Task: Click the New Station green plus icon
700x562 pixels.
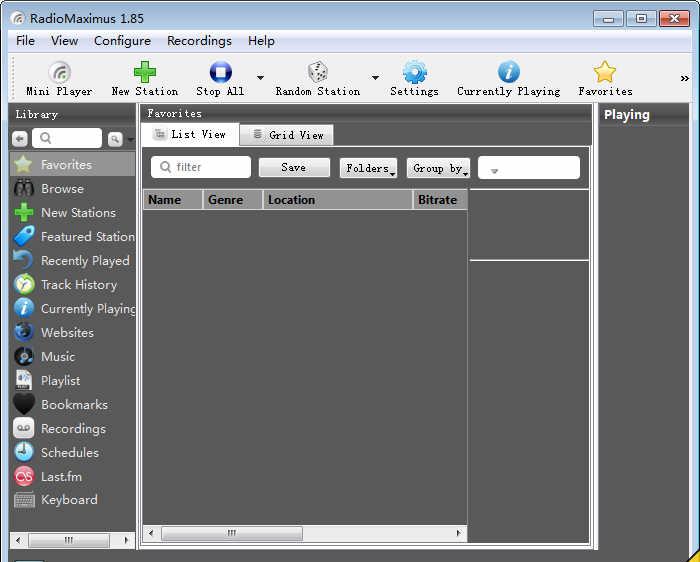Action: (x=145, y=72)
